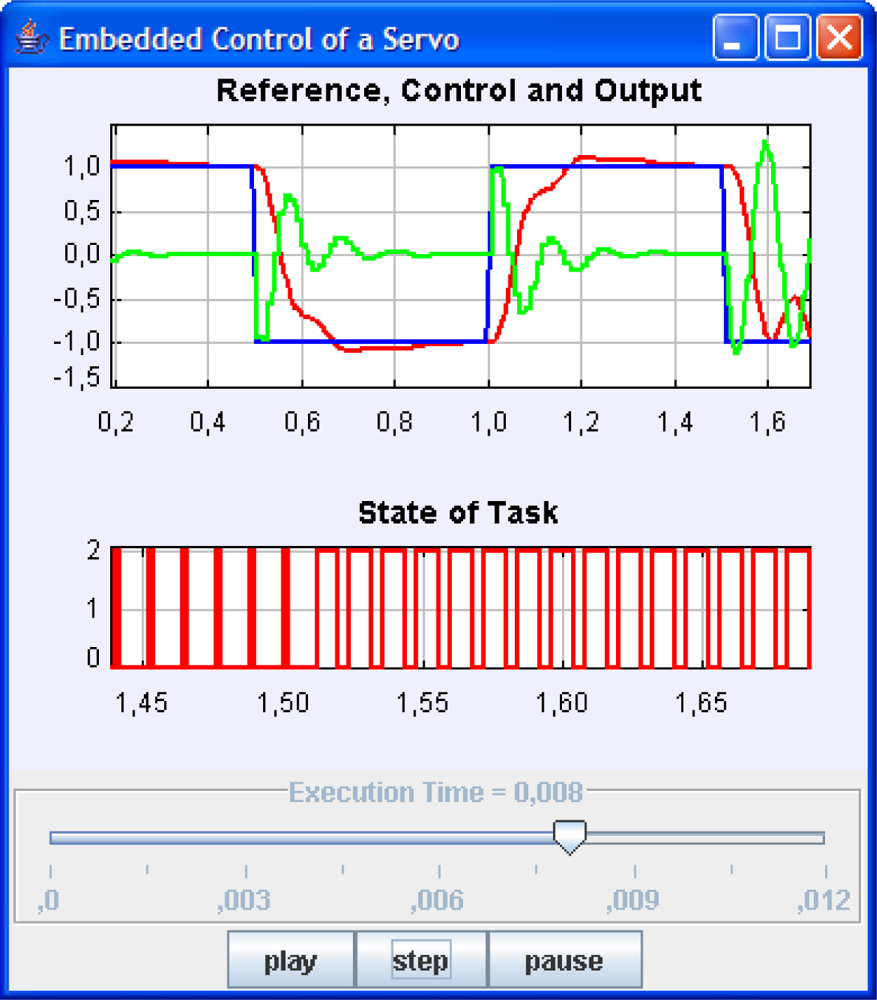Click the '0,8' x-axis label of upper chart
The image size is (877, 1000).
pos(394,422)
